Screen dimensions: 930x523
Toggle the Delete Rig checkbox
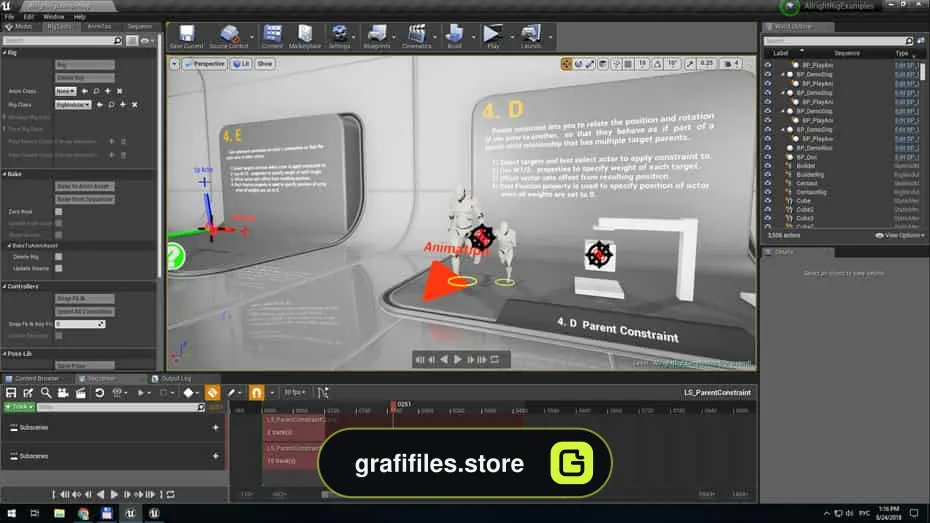59,257
